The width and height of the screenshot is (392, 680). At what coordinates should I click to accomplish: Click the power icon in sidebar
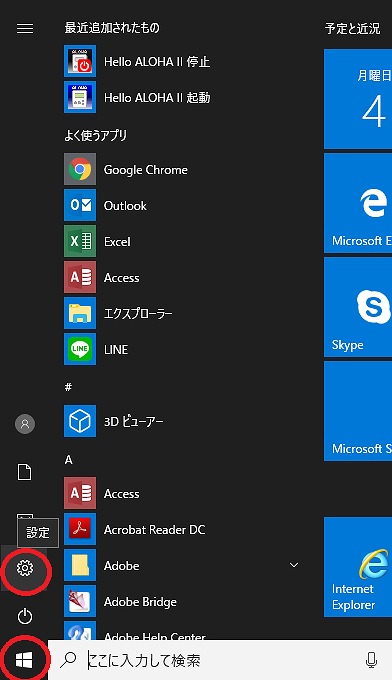tap(25, 616)
